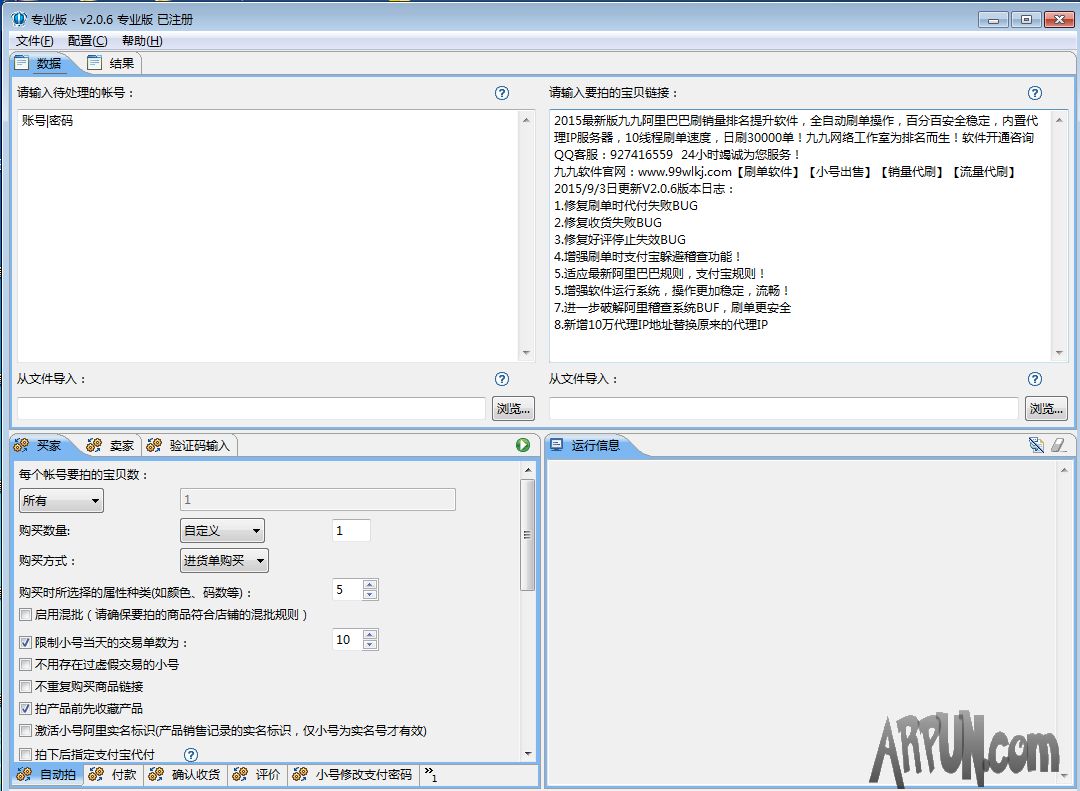Select the 买家 tab
The width and height of the screenshot is (1080, 791).
[x=39, y=446]
